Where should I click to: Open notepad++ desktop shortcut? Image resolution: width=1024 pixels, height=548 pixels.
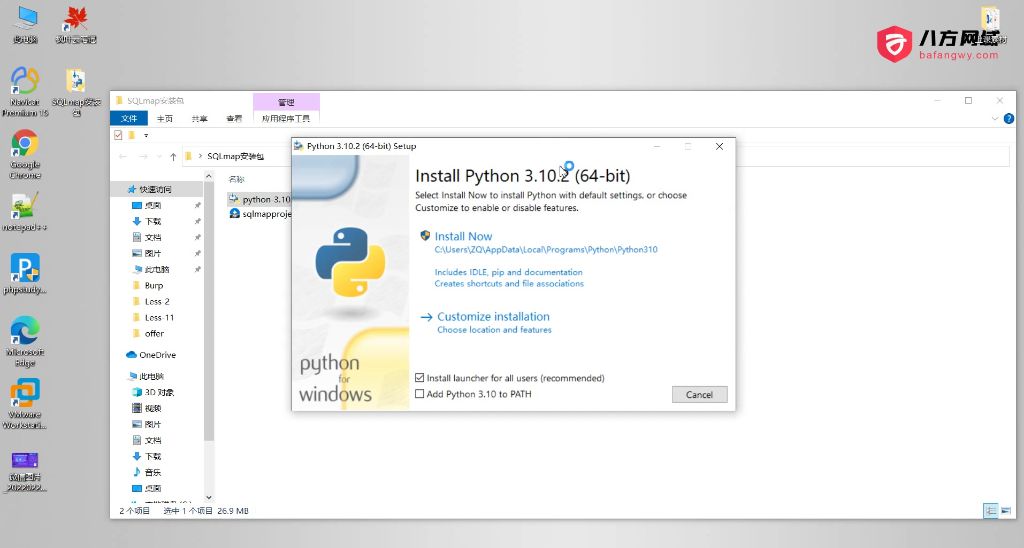coord(25,212)
